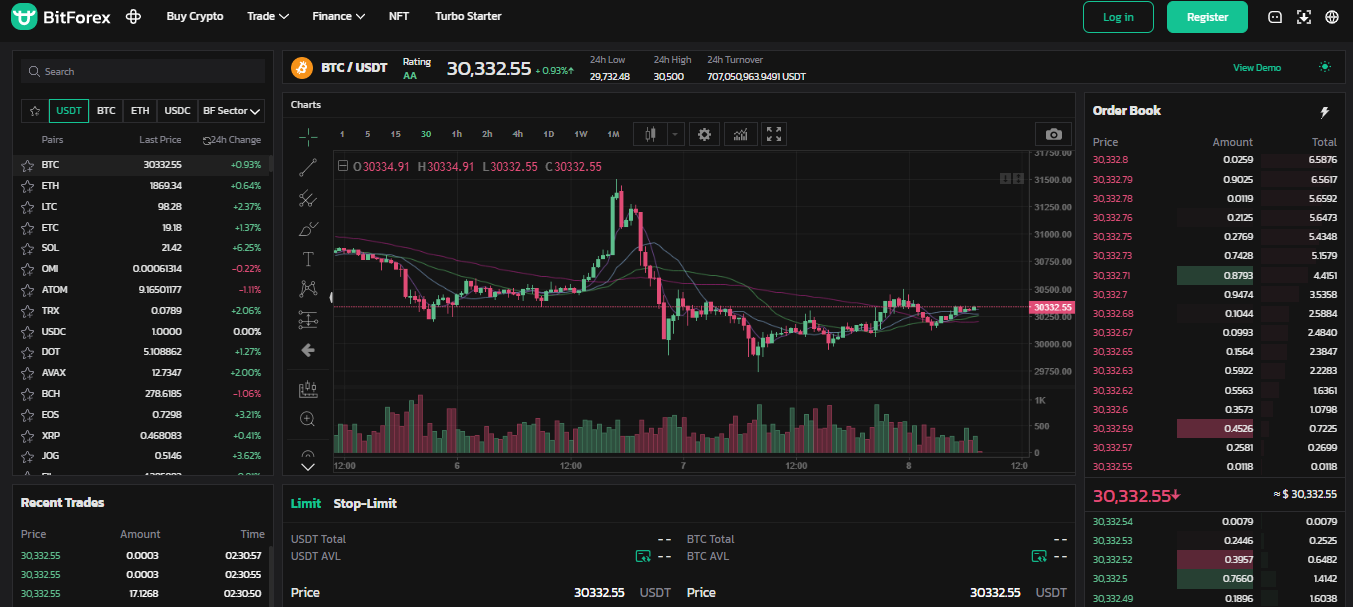1353x607 pixels.
Task: Select the brush drawing tool
Action: pos(308,229)
